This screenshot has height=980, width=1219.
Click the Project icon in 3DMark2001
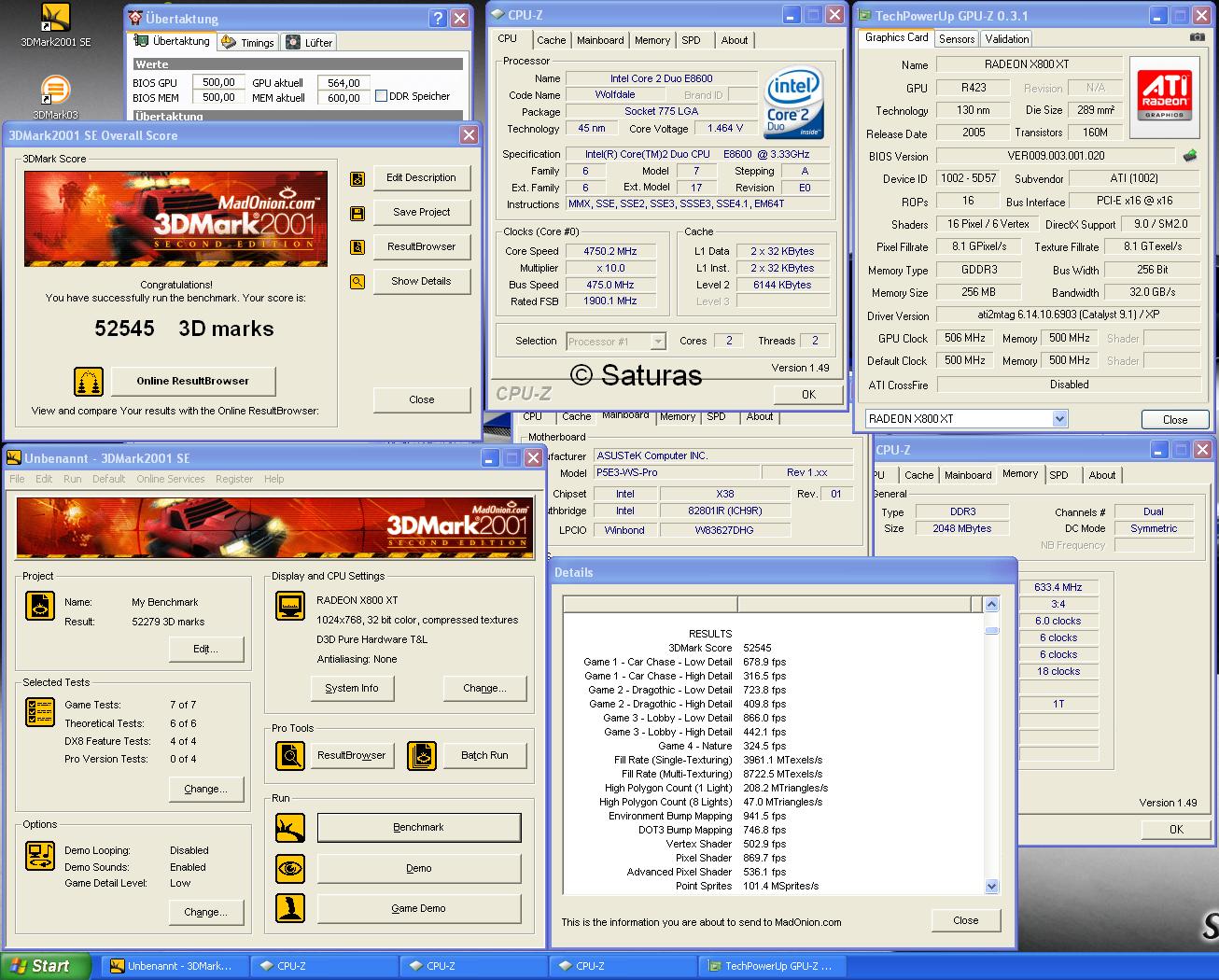point(40,606)
